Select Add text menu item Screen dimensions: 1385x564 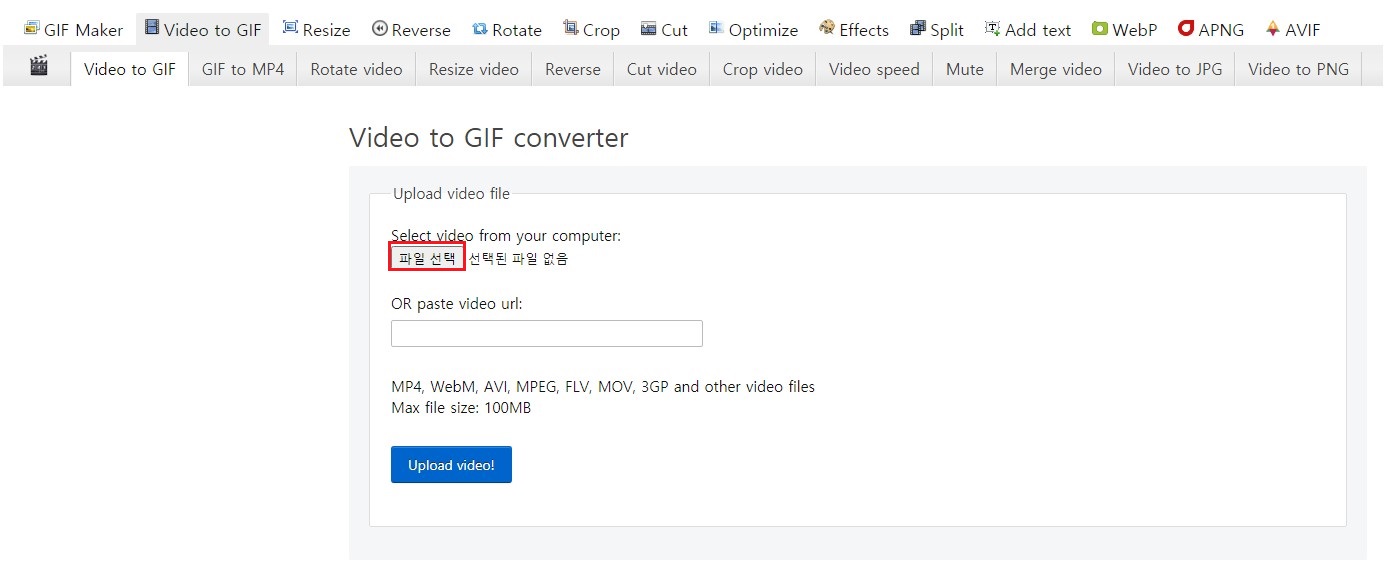(x=1028, y=29)
